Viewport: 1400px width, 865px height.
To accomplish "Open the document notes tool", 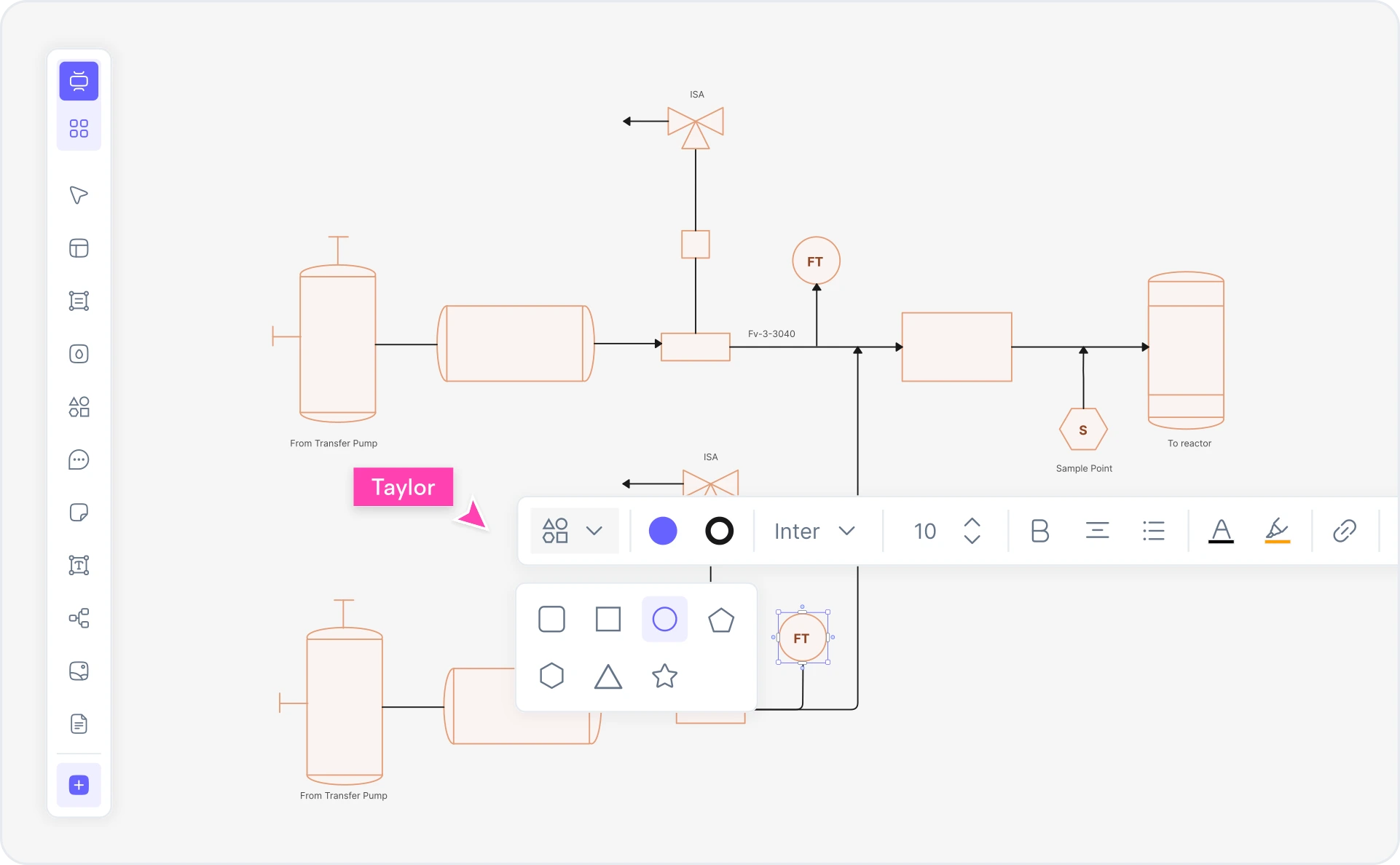I will 79,724.
